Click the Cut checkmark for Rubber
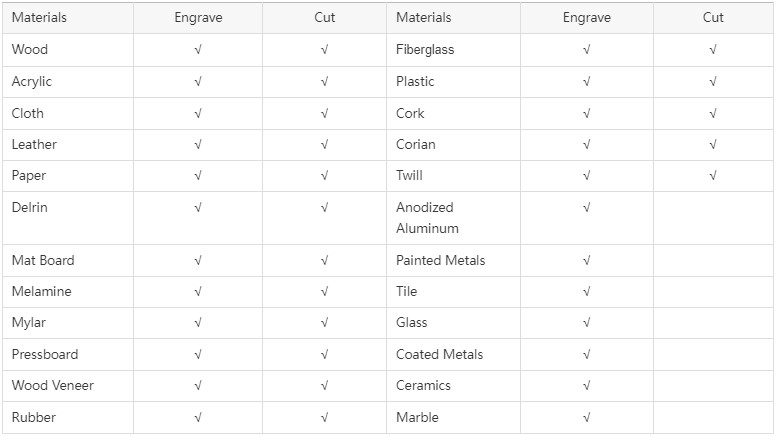 [324, 418]
